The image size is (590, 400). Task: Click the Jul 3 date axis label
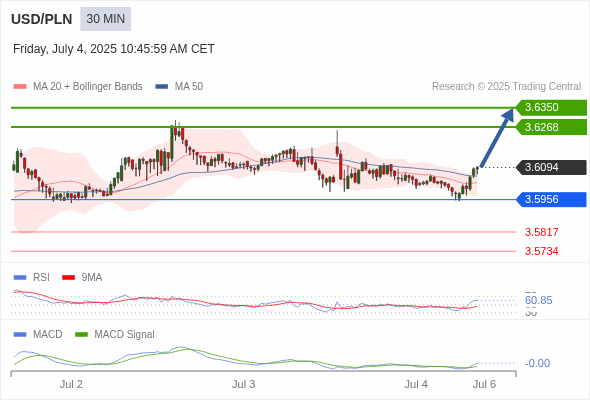point(243,385)
